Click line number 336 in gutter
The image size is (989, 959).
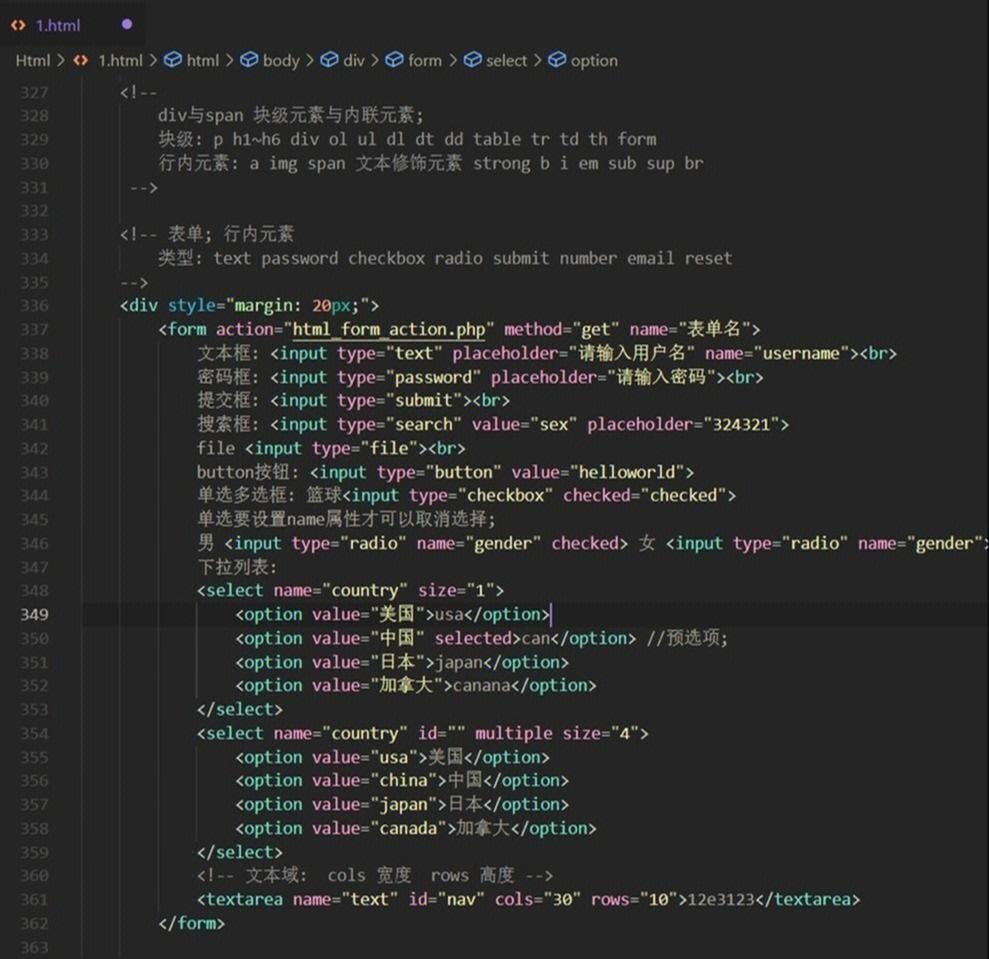[x=34, y=306]
